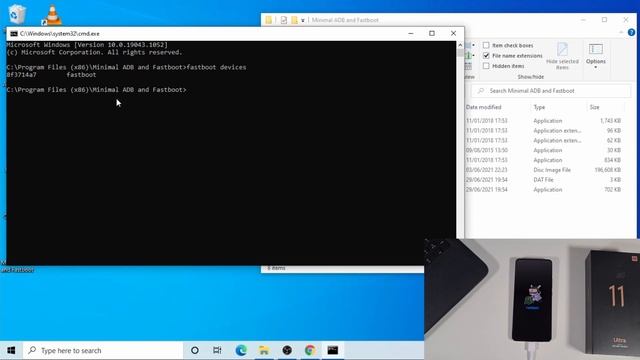Open the Customize Quick Access Toolbar dropdown
This screenshot has width=640, height=360.
[x=303, y=20]
